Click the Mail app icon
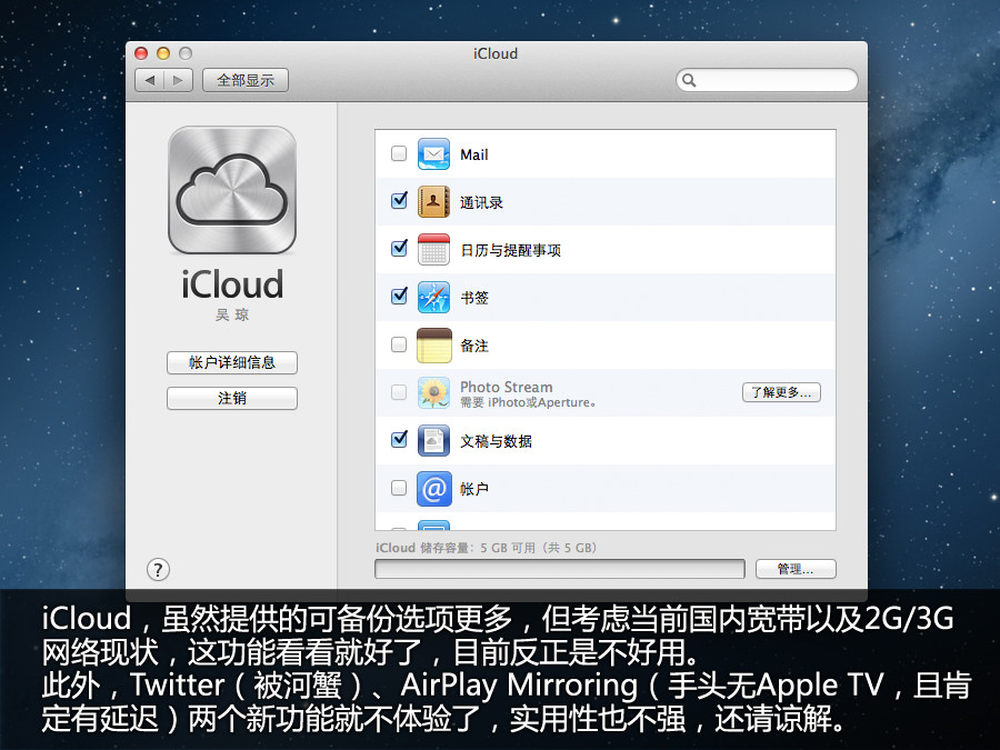 (434, 154)
